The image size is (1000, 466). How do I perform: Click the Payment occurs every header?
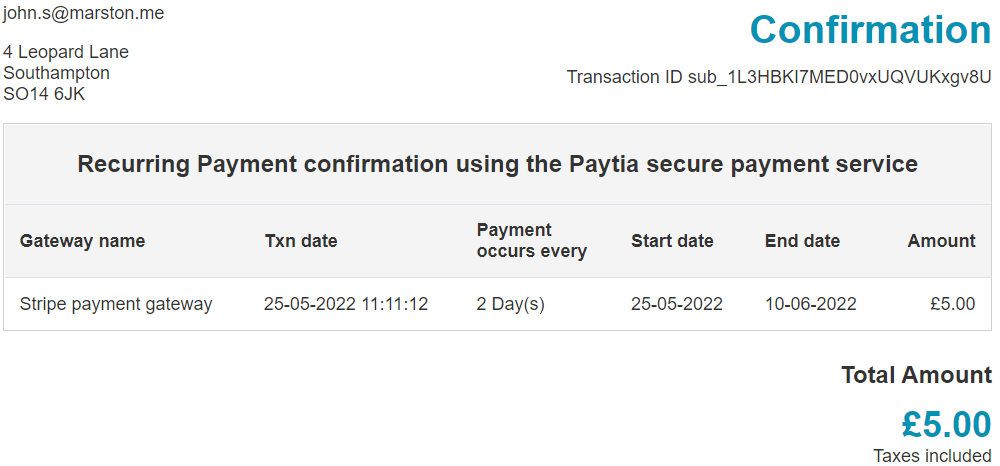pos(531,240)
